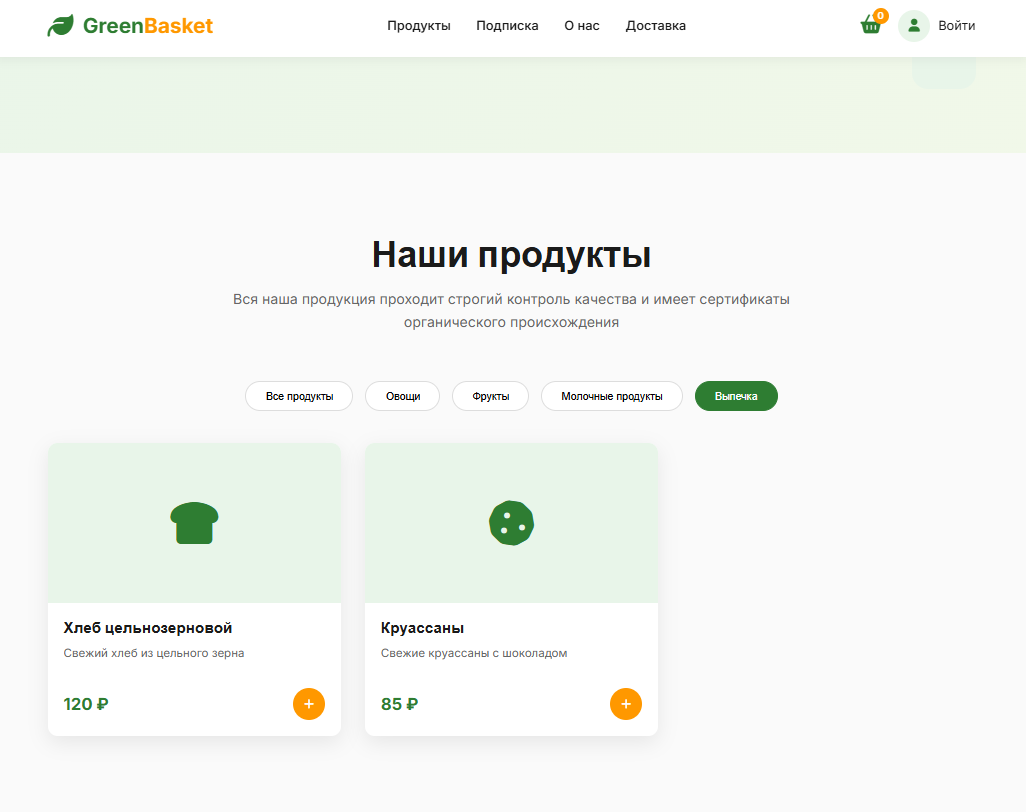
Task: Click the Войти login link
Action: (x=957, y=26)
